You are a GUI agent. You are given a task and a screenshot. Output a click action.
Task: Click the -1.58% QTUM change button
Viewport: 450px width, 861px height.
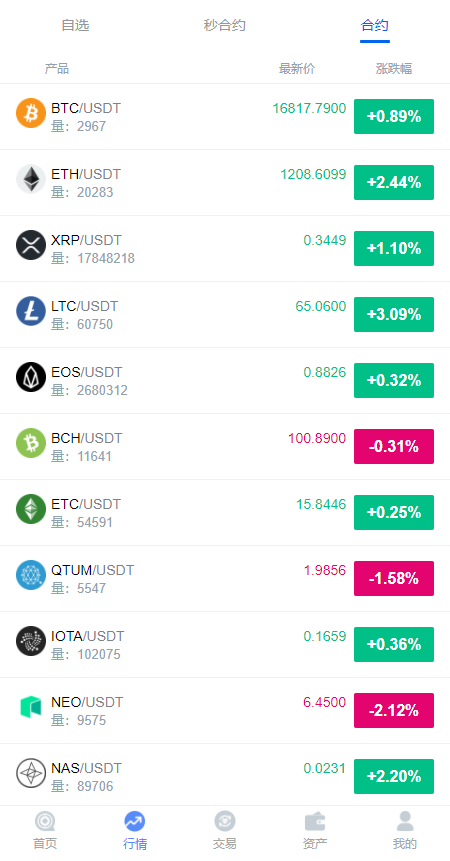coord(394,578)
